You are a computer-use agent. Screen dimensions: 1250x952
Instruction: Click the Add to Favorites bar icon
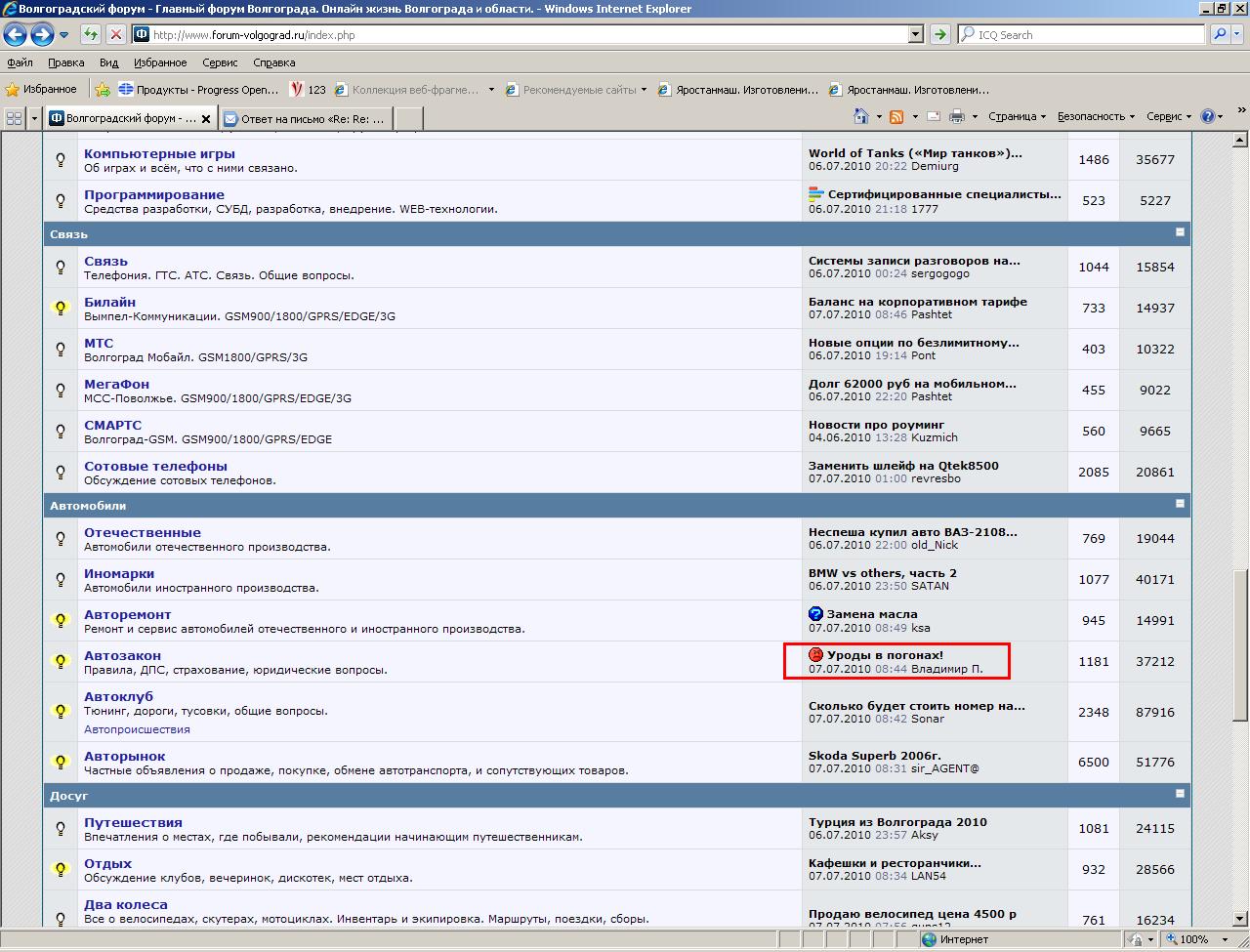[x=103, y=89]
